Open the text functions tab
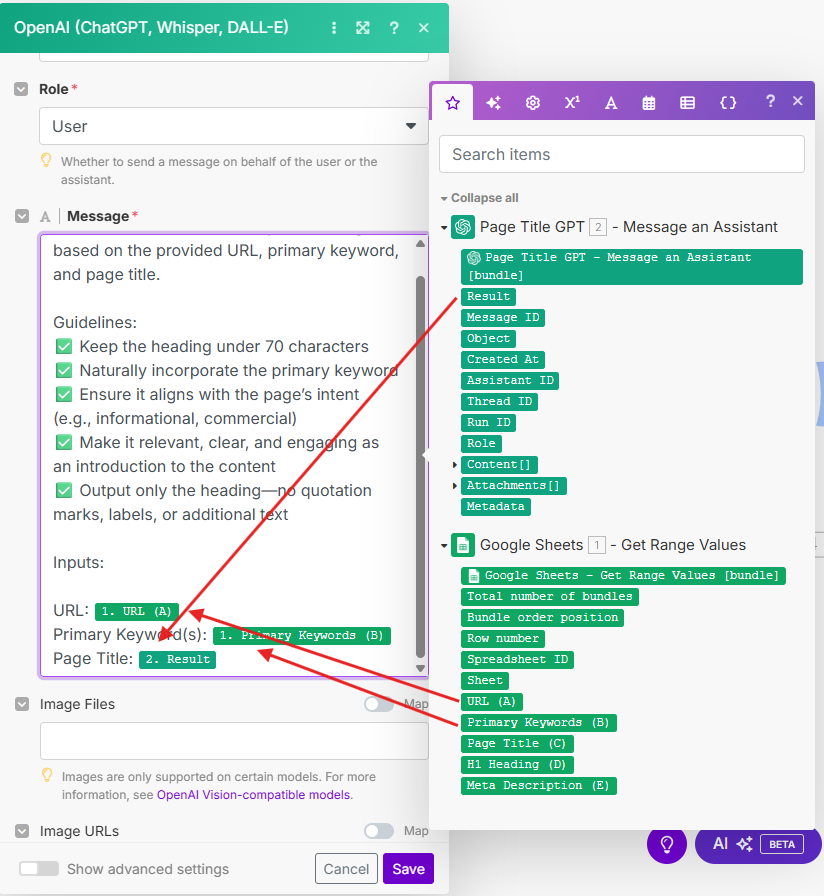The width and height of the screenshot is (824, 896). point(611,103)
